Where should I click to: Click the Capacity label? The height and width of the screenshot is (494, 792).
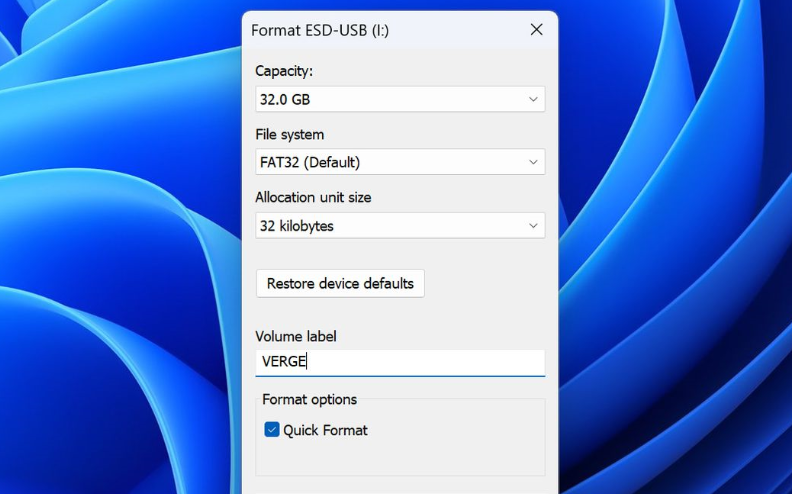pyautogui.click(x=284, y=71)
